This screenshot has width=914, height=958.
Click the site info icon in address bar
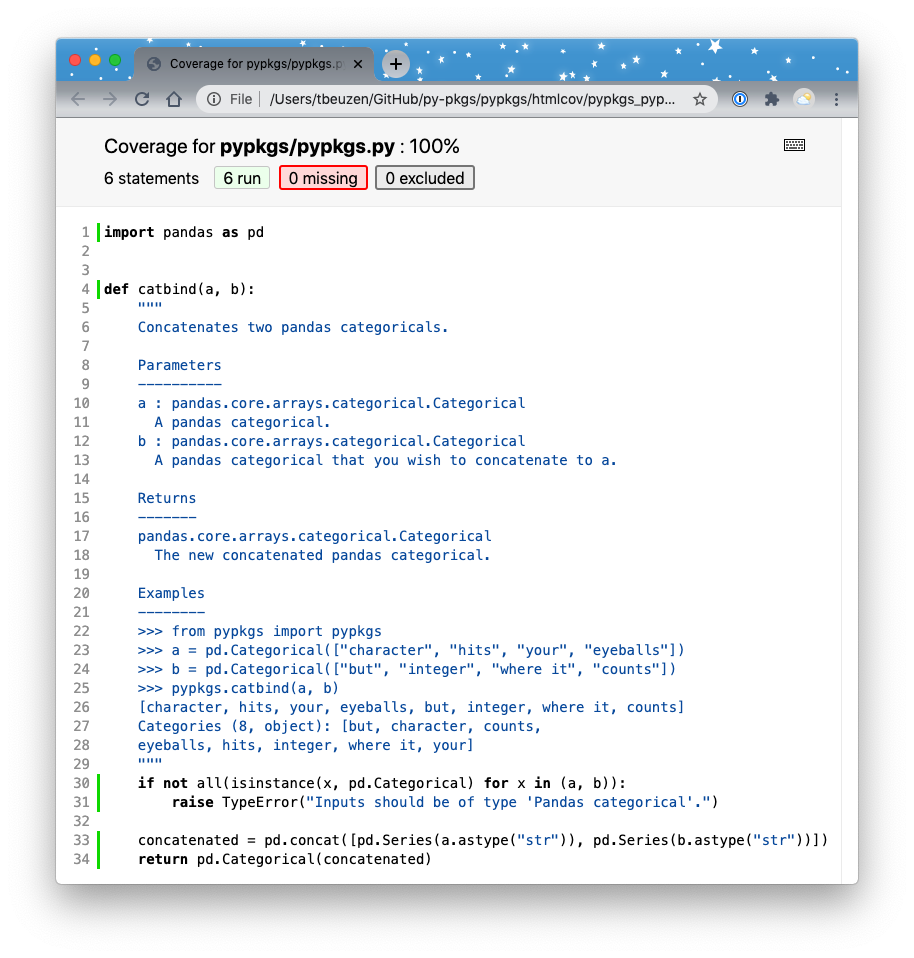pos(214,99)
